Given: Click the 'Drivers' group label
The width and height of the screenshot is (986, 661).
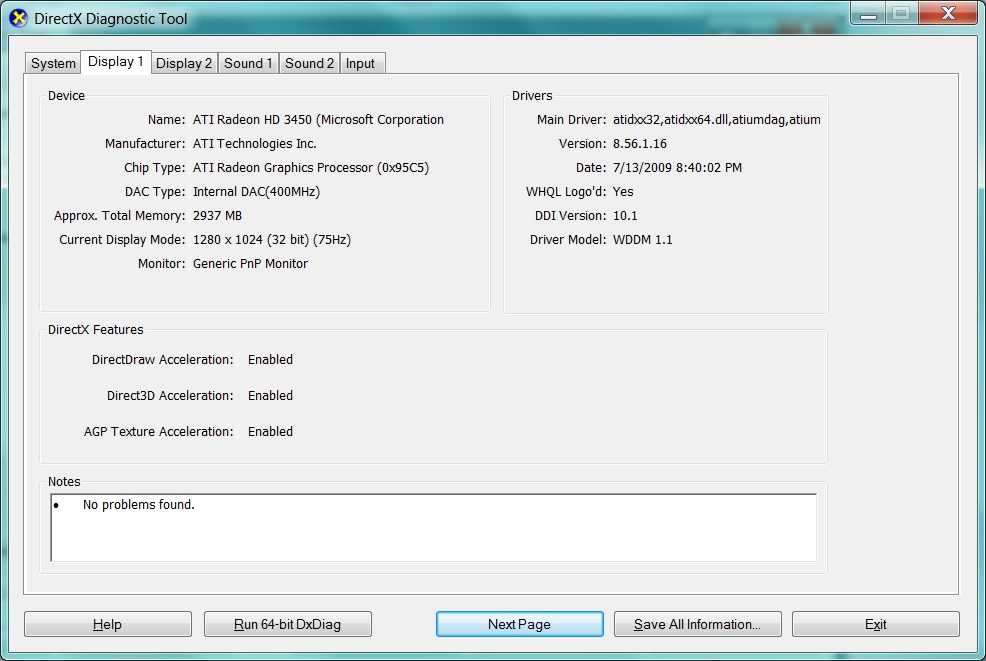Looking at the screenshot, I should pos(532,96).
